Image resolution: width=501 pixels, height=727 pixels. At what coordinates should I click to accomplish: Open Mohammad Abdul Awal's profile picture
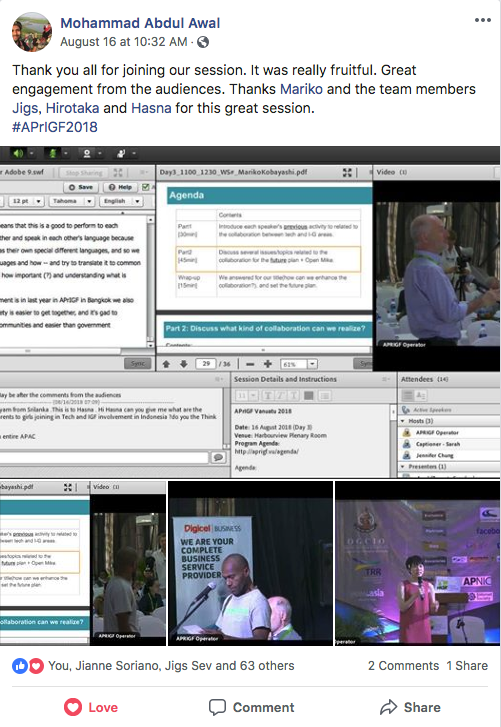(x=32, y=32)
